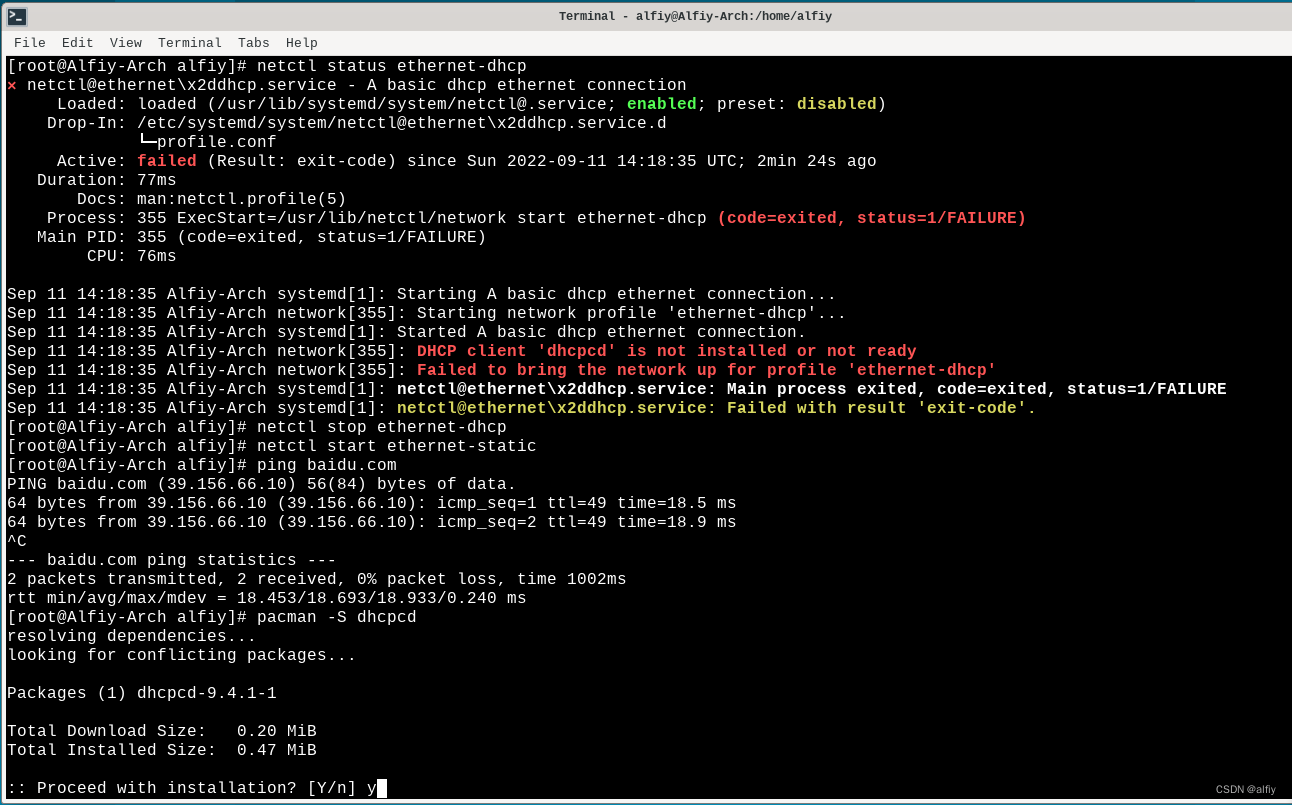Click the 'netctl status ethernet-dhcp' command text
Viewport: 1292px width, 805px height.
[391, 66]
